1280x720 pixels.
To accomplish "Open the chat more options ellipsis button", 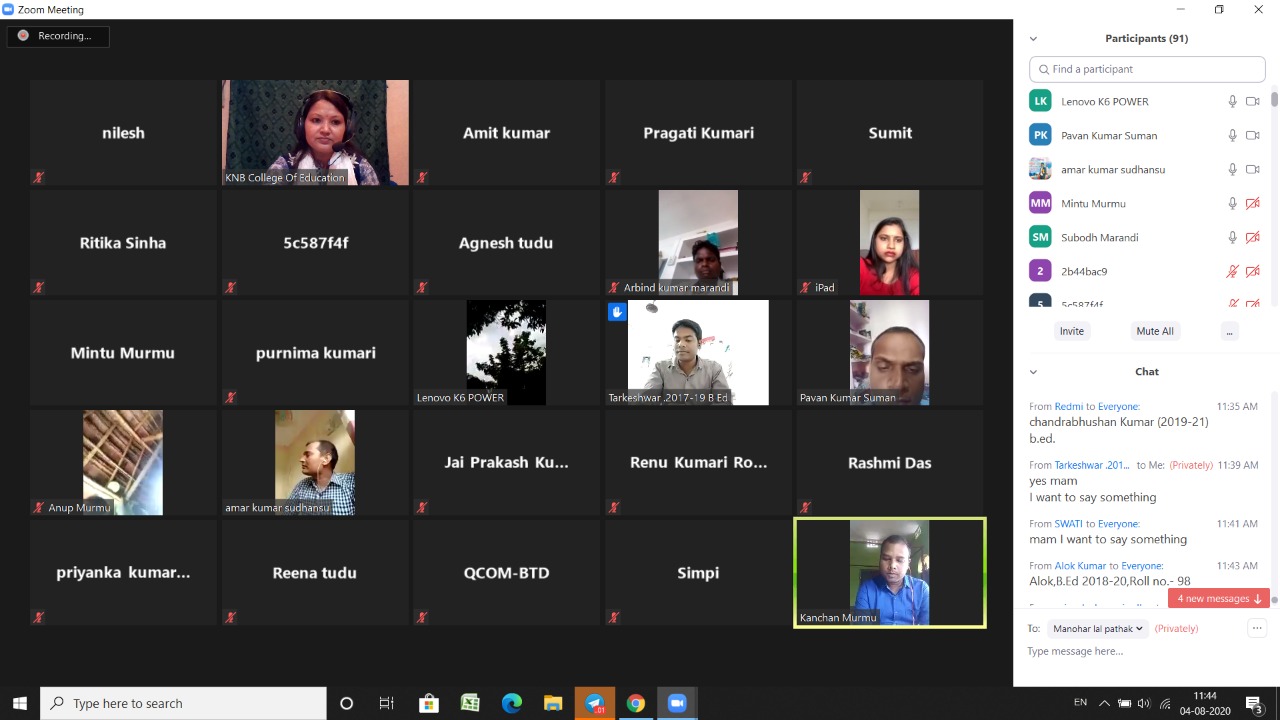I will pyautogui.click(x=1256, y=628).
